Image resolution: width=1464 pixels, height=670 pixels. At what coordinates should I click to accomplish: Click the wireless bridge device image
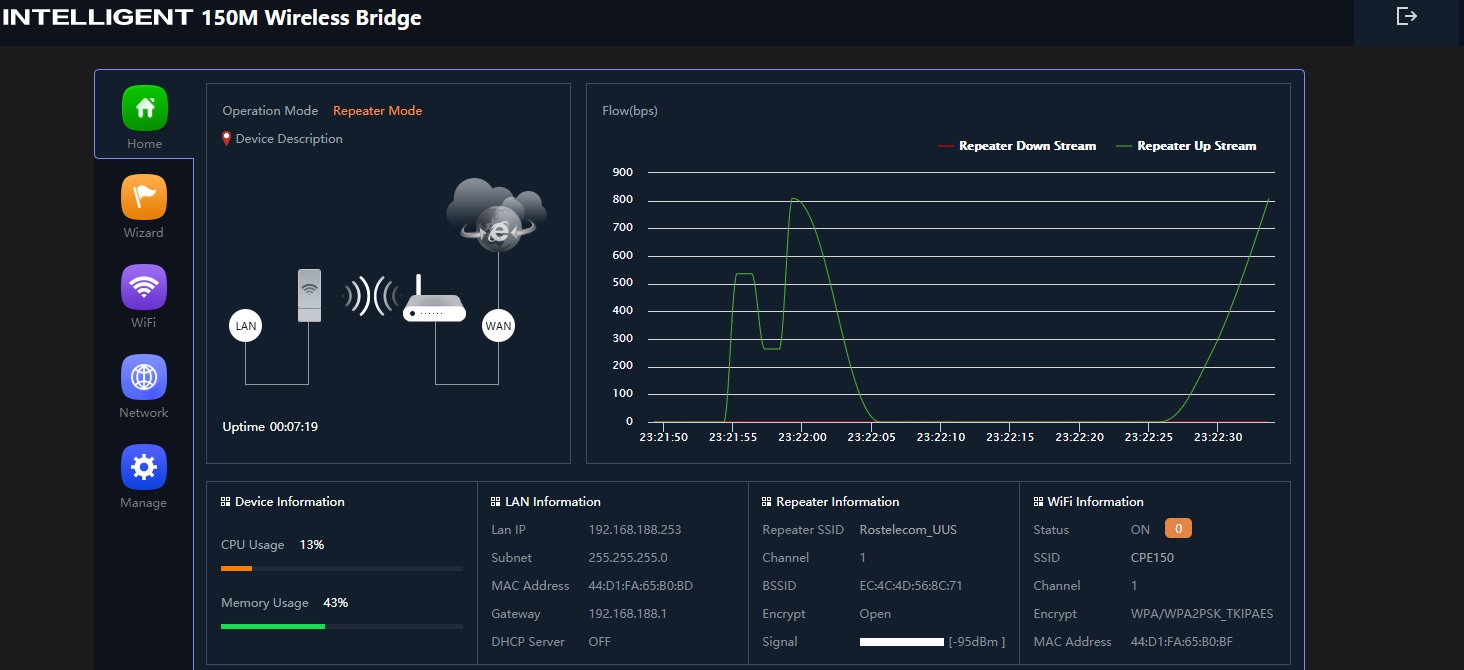click(x=310, y=295)
